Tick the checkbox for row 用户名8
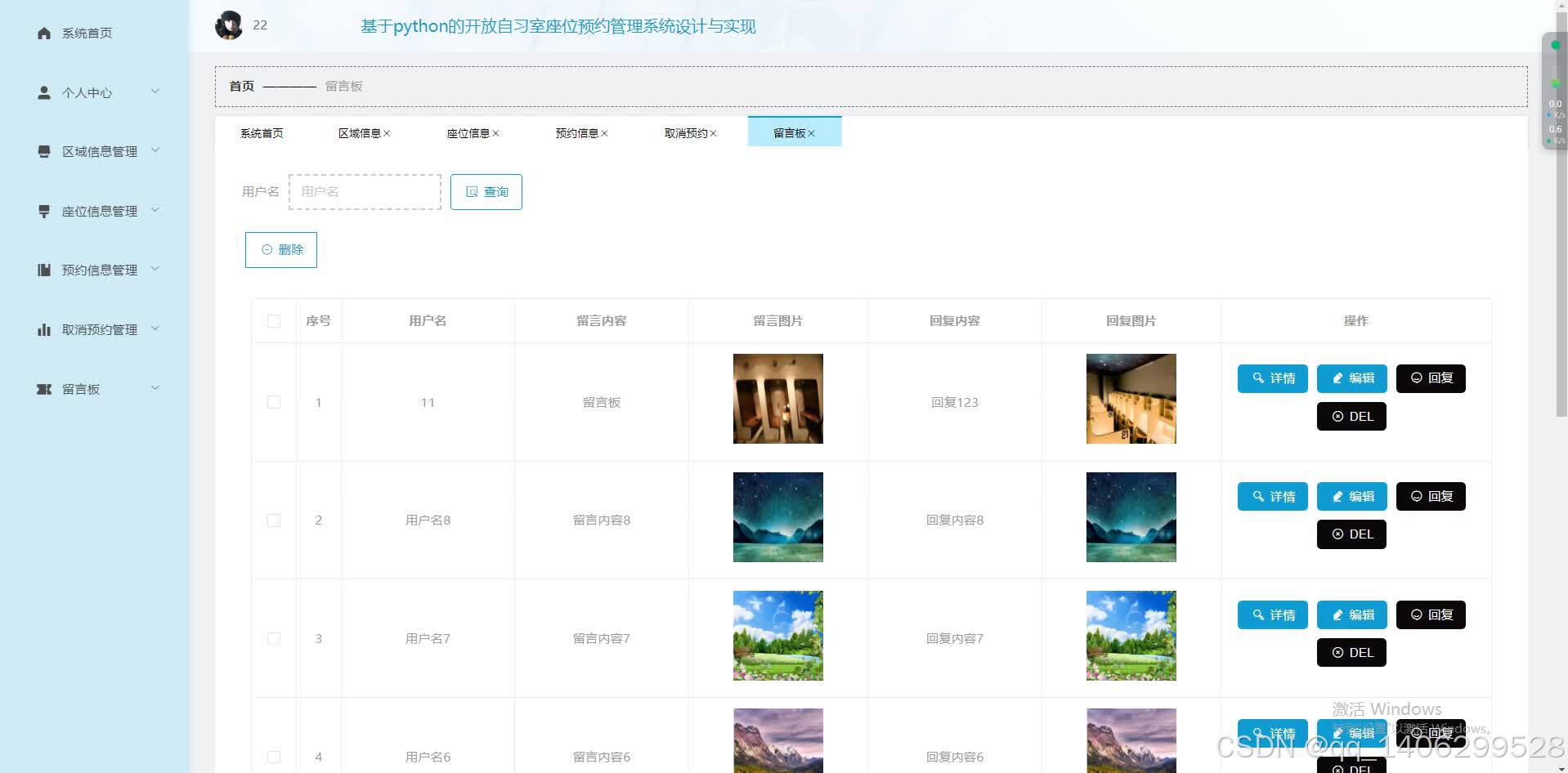This screenshot has height=773, width=1568. (x=274, y=521)
